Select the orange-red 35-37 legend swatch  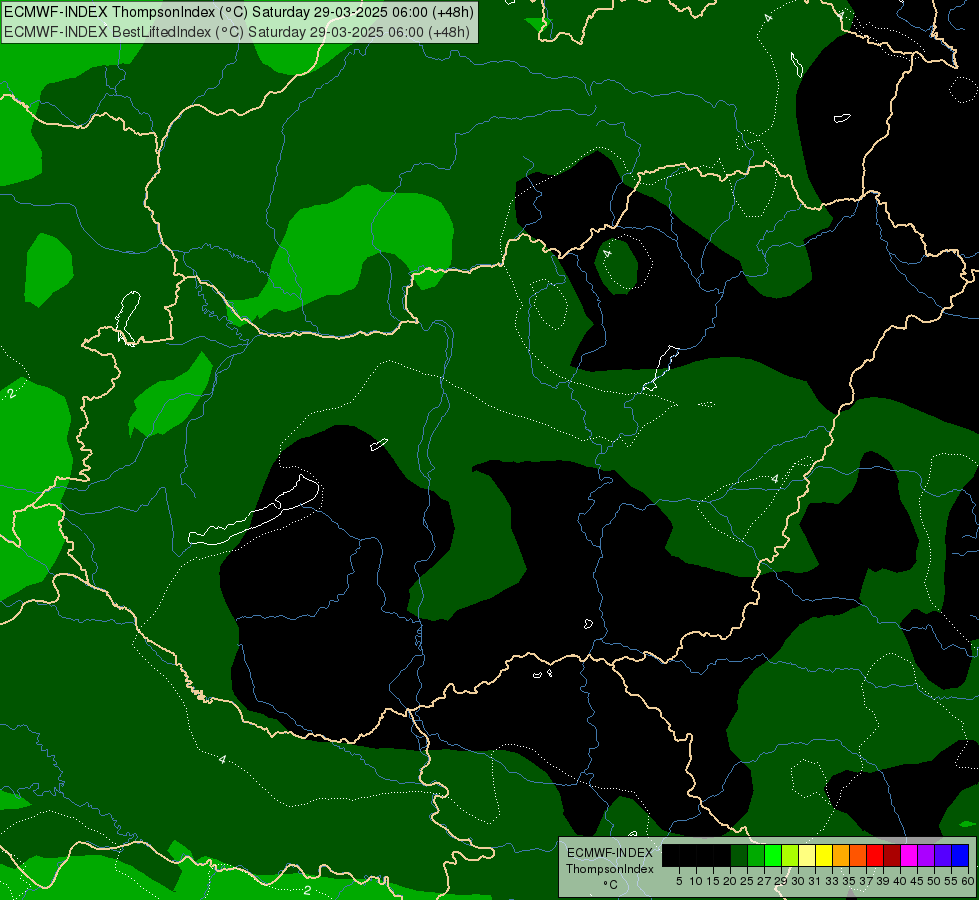pos(858,855)
